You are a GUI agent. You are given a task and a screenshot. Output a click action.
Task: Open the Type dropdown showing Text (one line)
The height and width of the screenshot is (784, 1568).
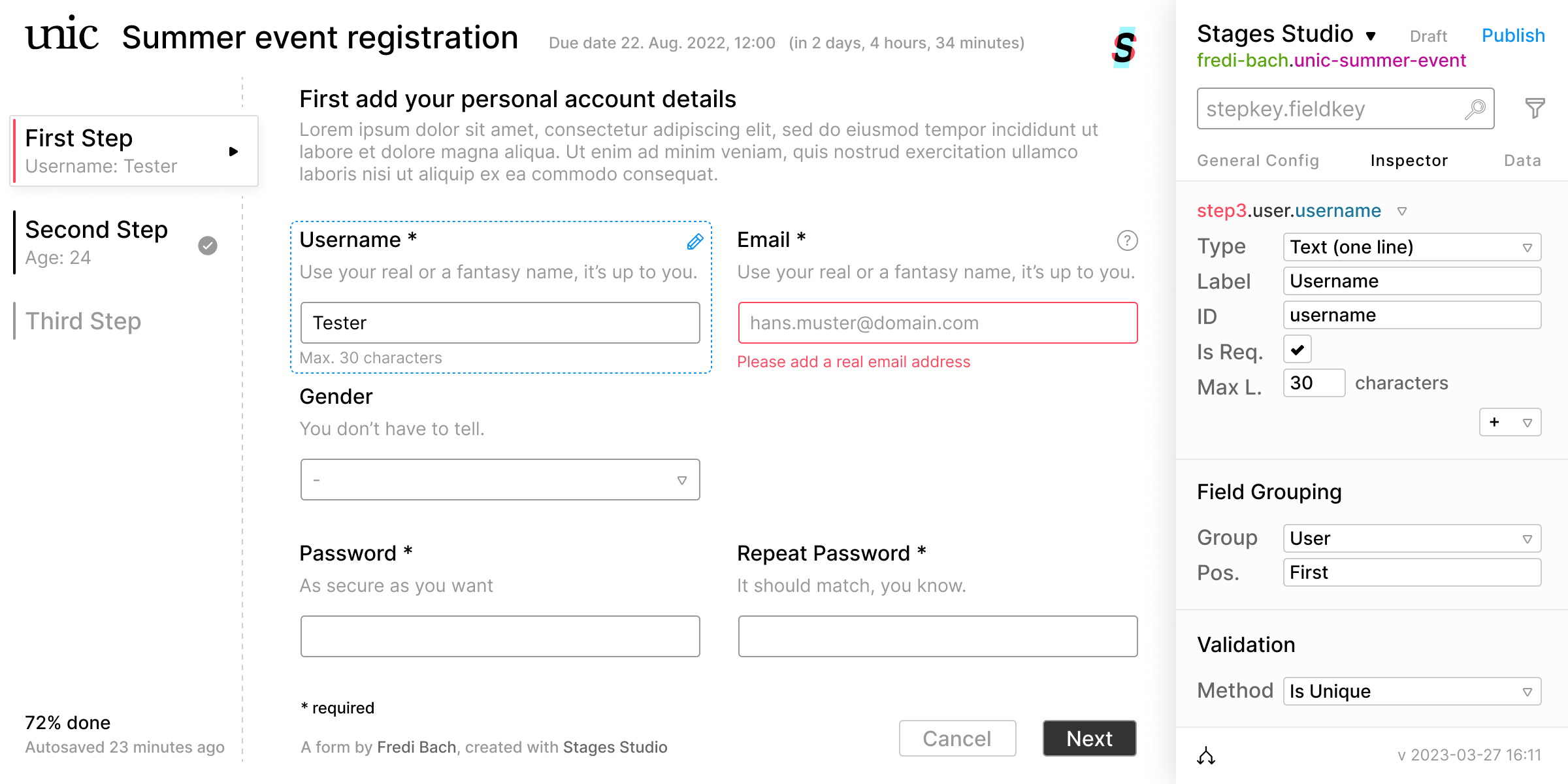pyautogui.click(x=1411, y=247)
